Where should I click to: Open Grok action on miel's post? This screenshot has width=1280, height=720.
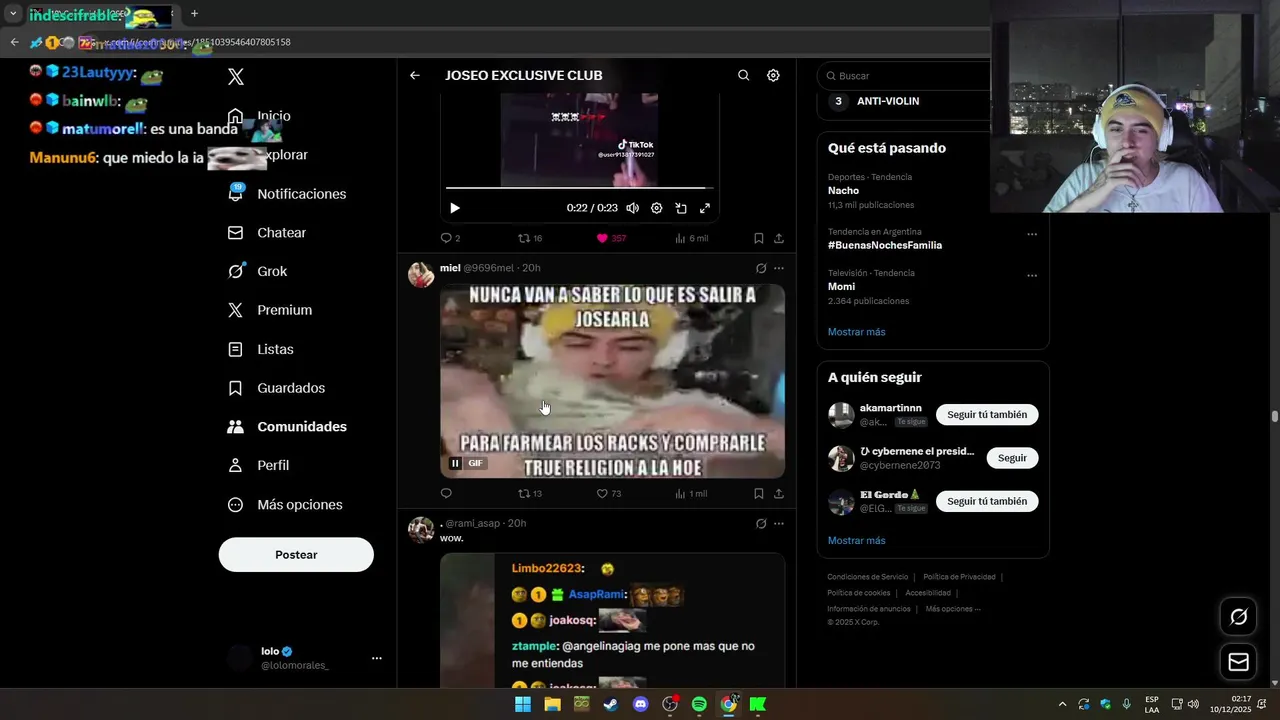coord(761,268)
